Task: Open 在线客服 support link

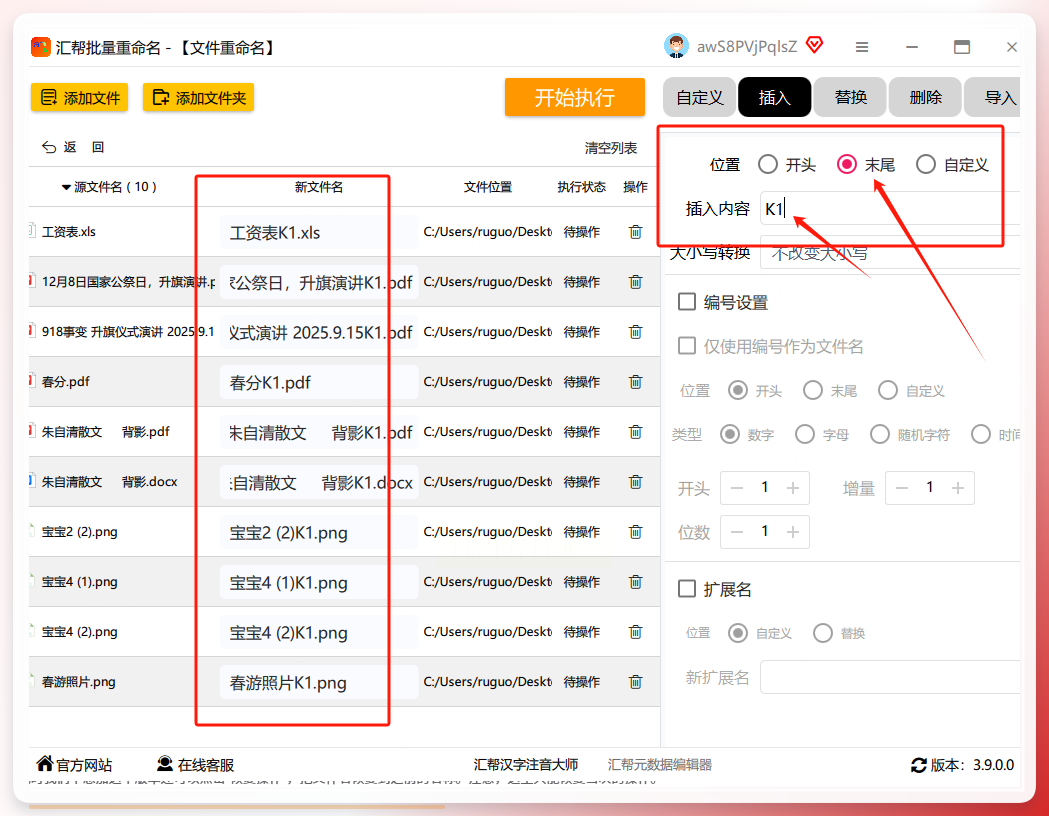Action: click(x=195, y=764)
